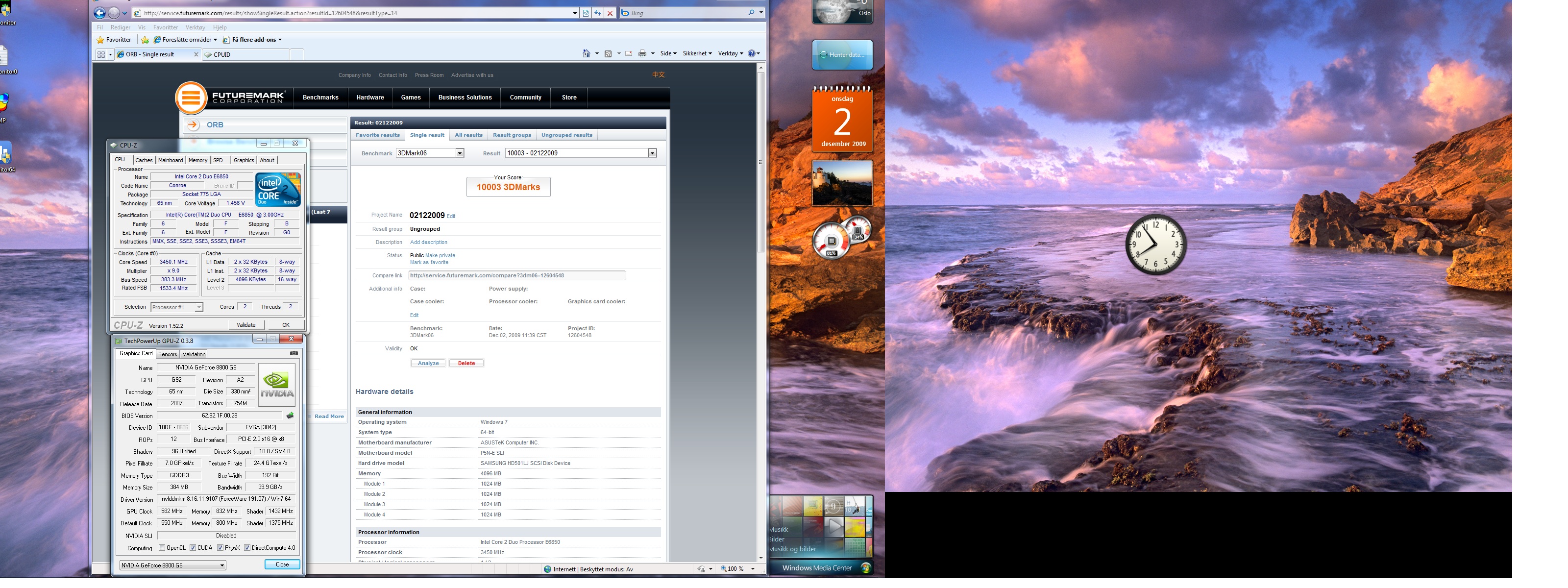Click the zoom level magnifier in status bar
This screenshot has height=588, width=1568.
click(x=723, y=569)
